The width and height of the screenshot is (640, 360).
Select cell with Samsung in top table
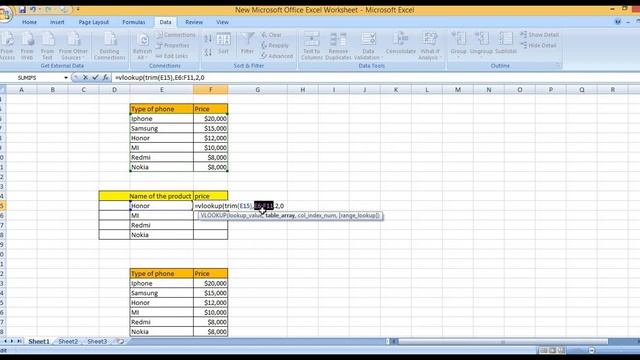(x=162, y=128)
